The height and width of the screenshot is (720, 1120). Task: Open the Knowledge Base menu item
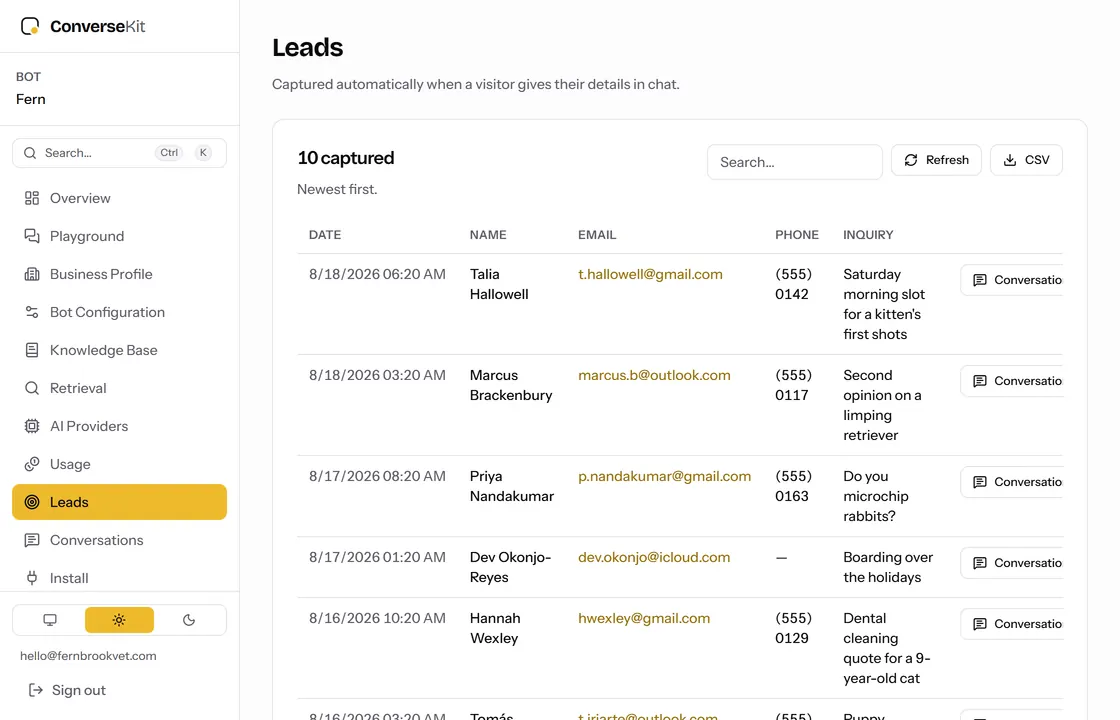[119, 350]
